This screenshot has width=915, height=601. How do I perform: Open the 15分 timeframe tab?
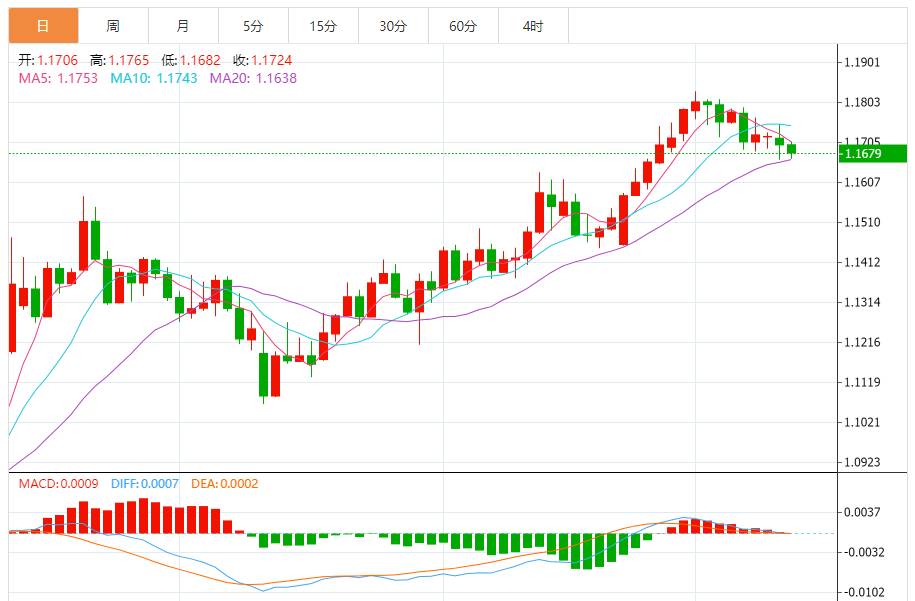323,26
